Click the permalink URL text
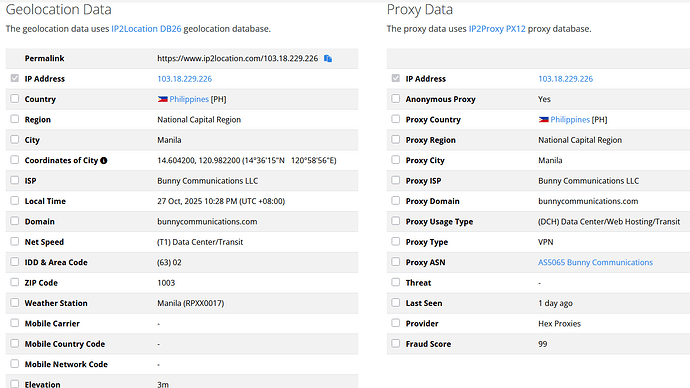 (238, 59)
